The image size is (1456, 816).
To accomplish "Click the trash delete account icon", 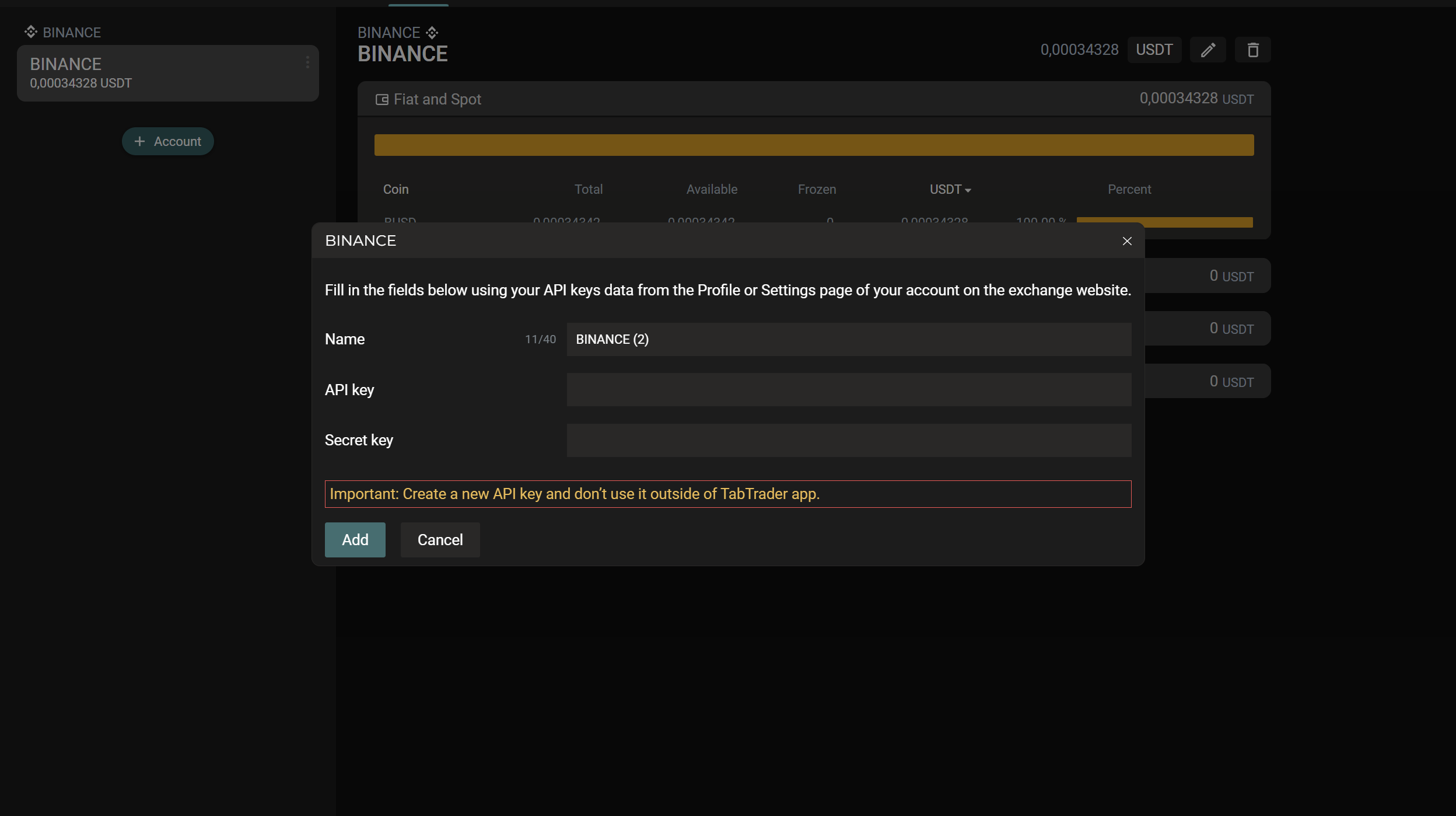I will click(x=1253, y=50).
